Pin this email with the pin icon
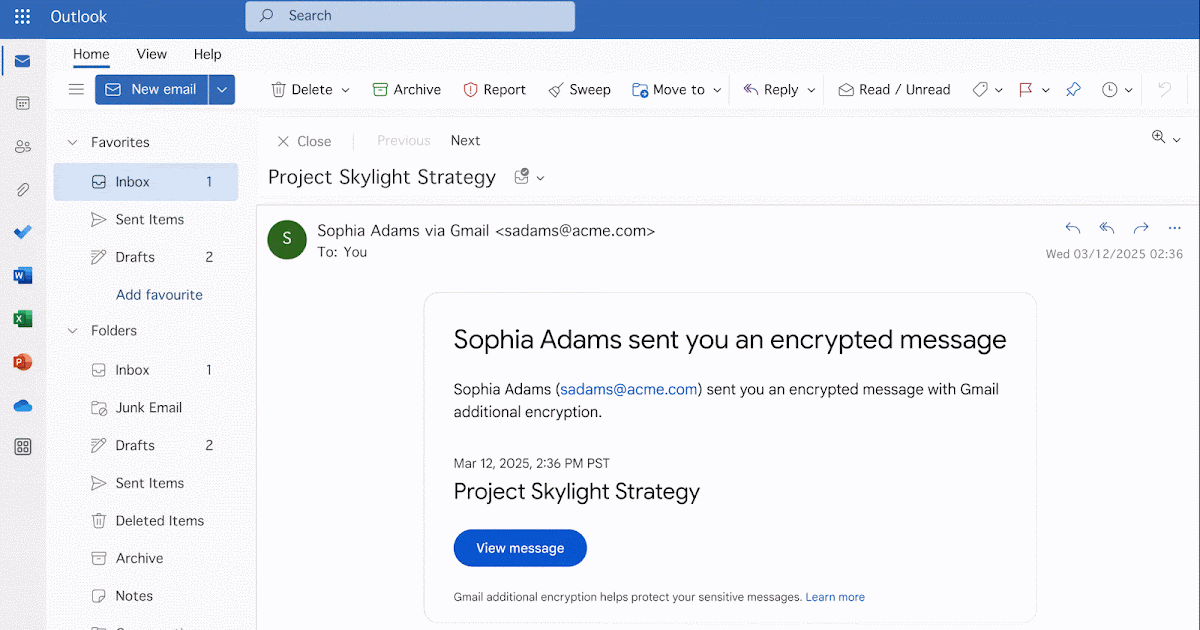1200x630 pixels. pos(1073,89)
